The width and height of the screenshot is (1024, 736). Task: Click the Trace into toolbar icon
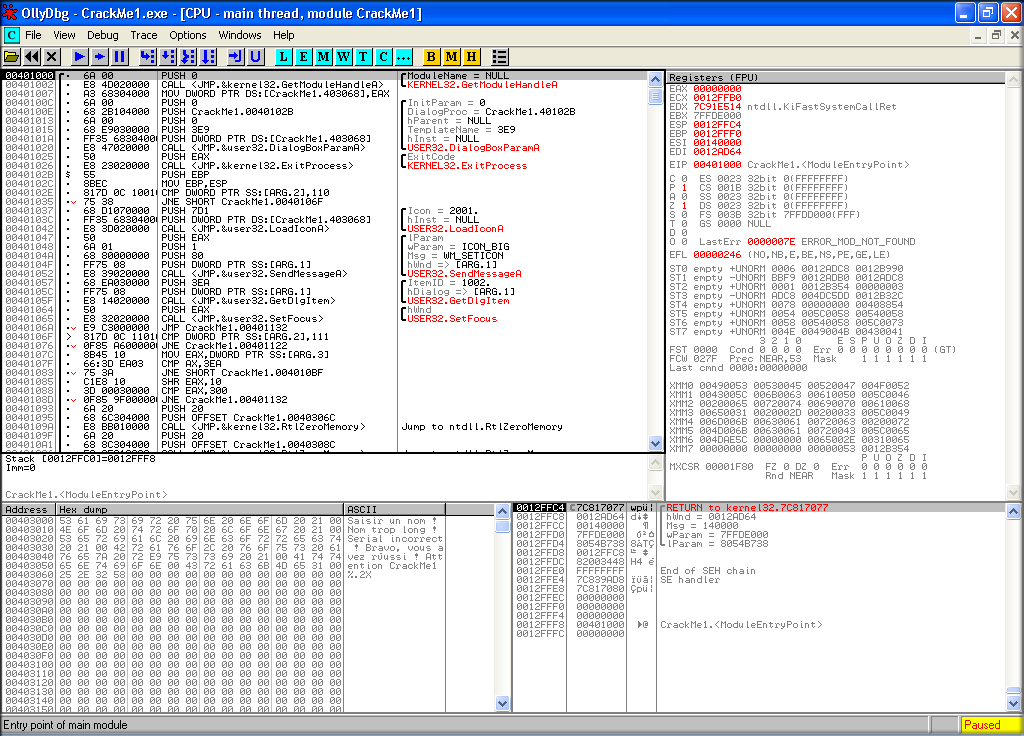(x=188, y=57)
